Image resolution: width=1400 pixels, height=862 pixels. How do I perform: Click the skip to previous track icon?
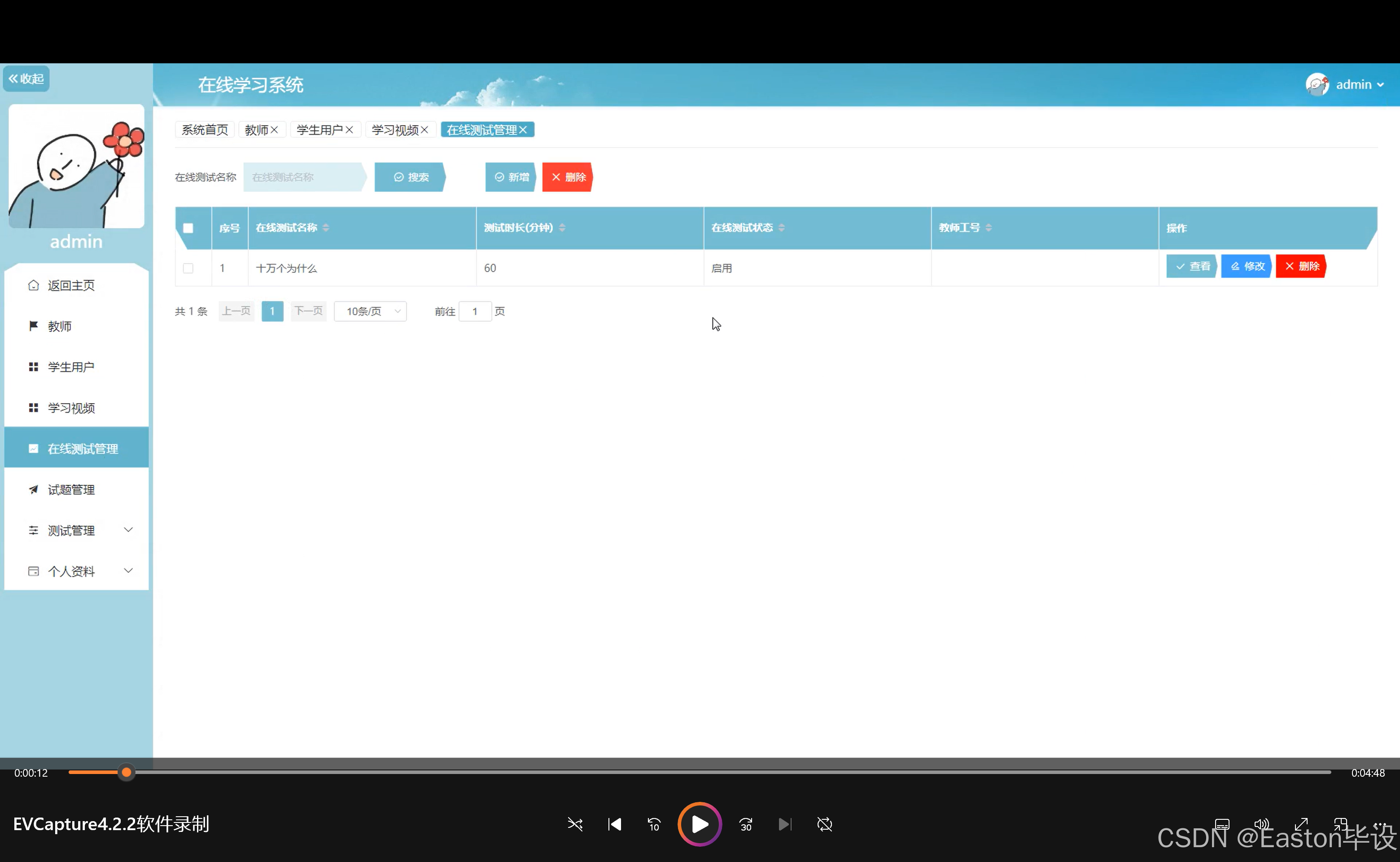coord(615,824)
